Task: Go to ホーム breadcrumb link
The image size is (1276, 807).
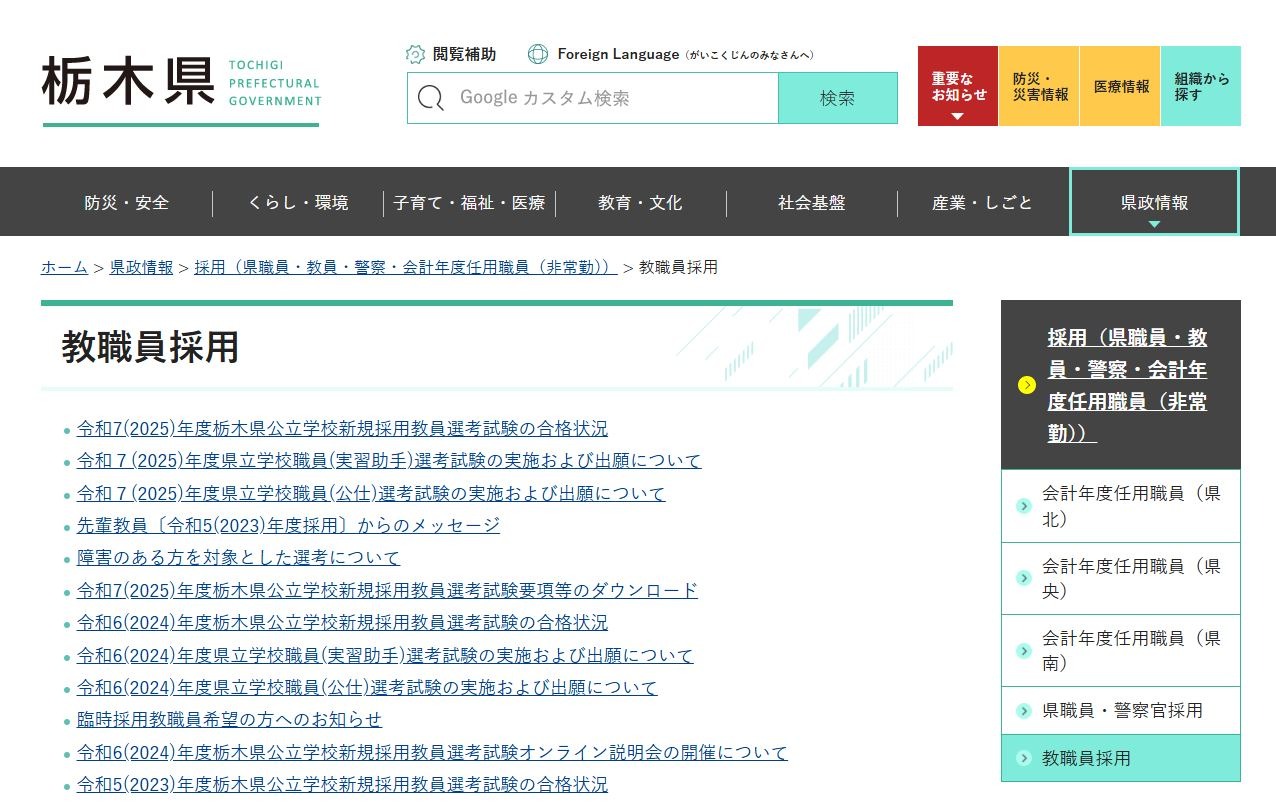Action: click(64, 267)
